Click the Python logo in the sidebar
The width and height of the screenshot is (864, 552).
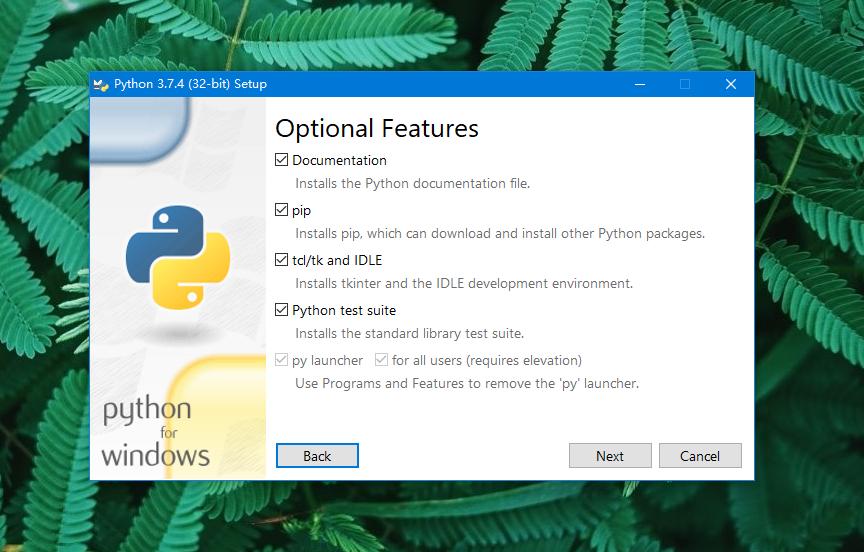point(178,257)
